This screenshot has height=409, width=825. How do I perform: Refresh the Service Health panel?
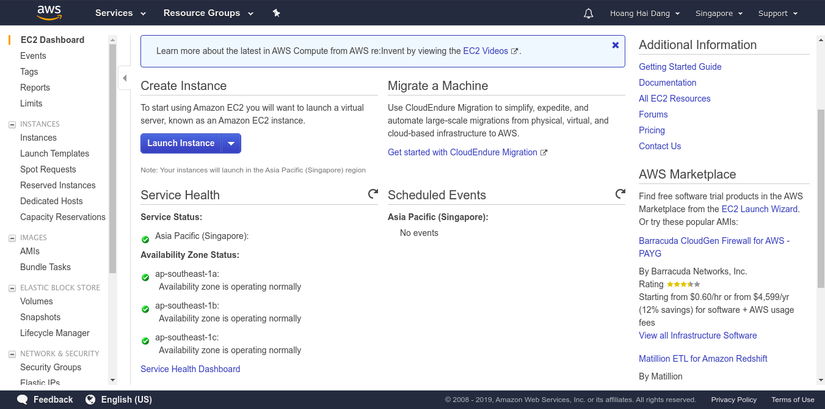click(373, 194)
